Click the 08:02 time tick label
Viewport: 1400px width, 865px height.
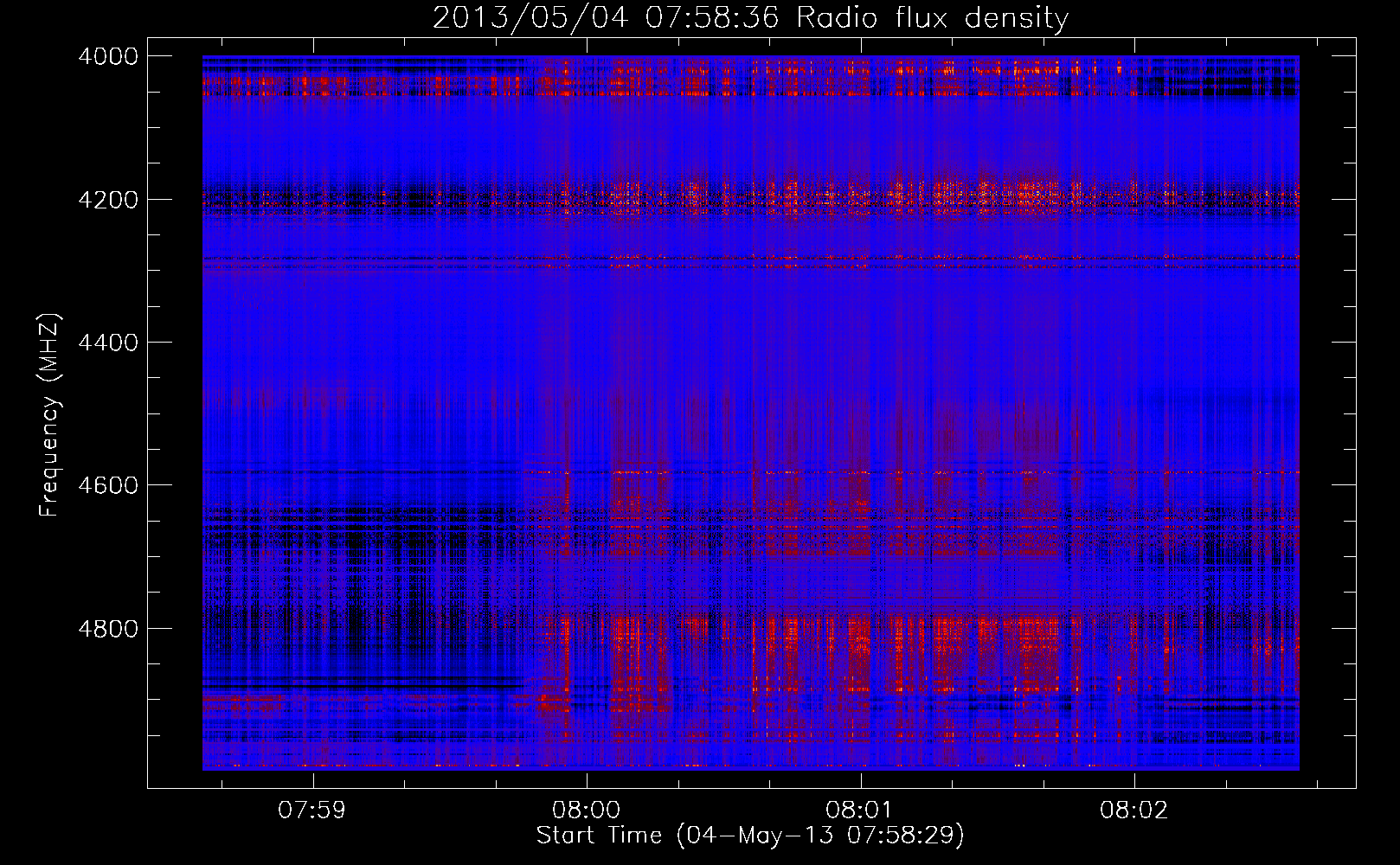tap(1134, 811)
